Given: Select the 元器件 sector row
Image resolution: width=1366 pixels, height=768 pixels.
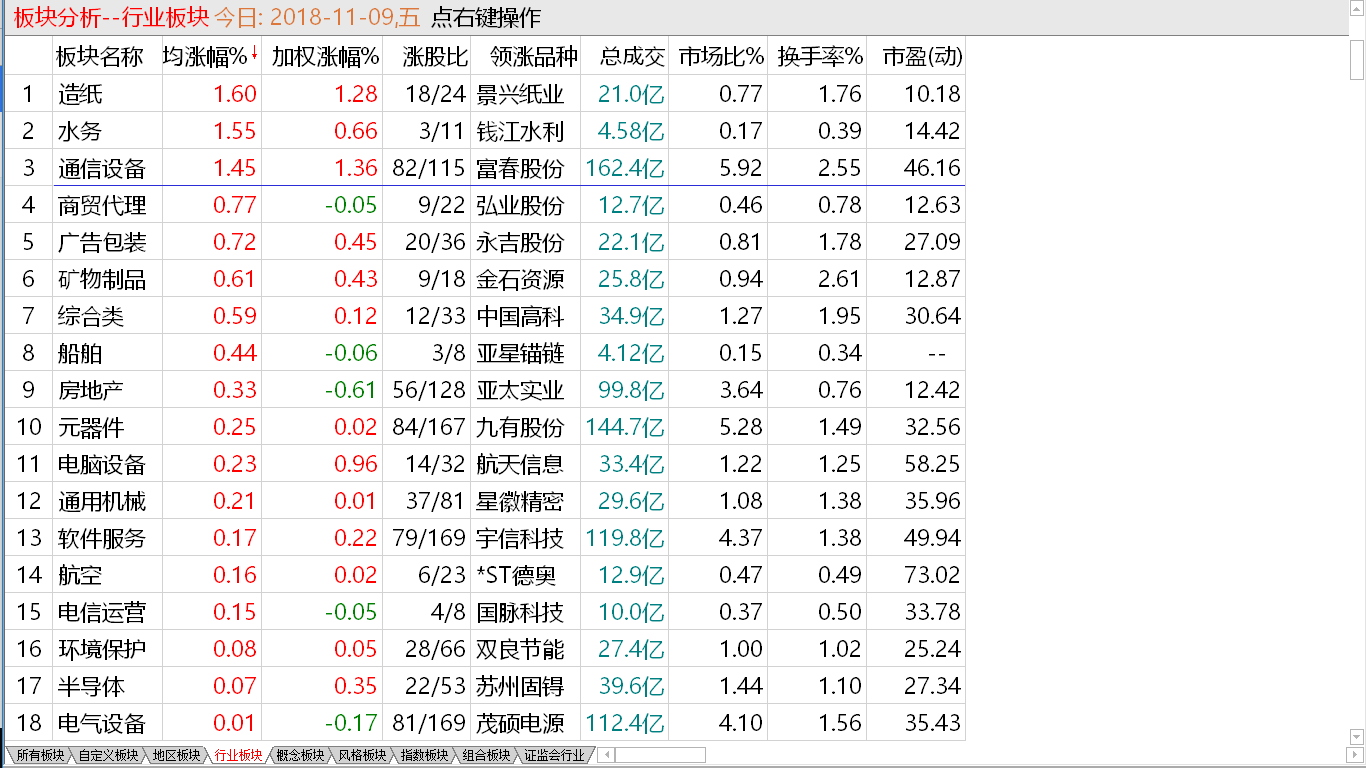Looking at the screenshot, I should click(x=485, y=428).
